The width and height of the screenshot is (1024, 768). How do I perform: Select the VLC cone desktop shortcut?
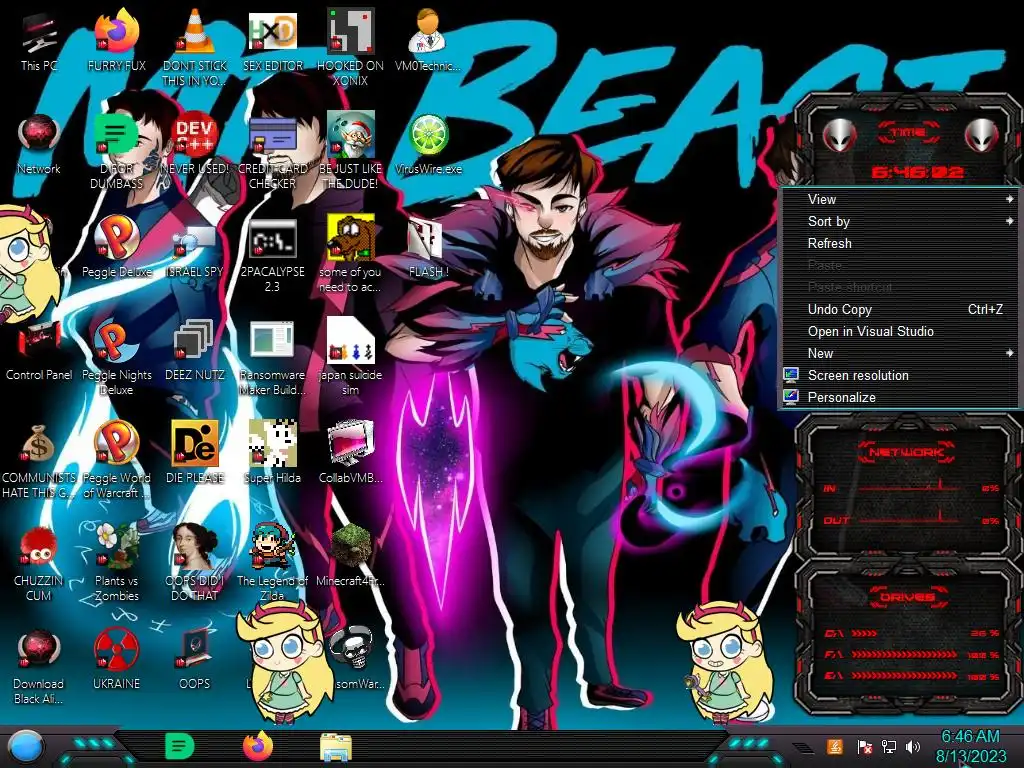tap(195, 33)
